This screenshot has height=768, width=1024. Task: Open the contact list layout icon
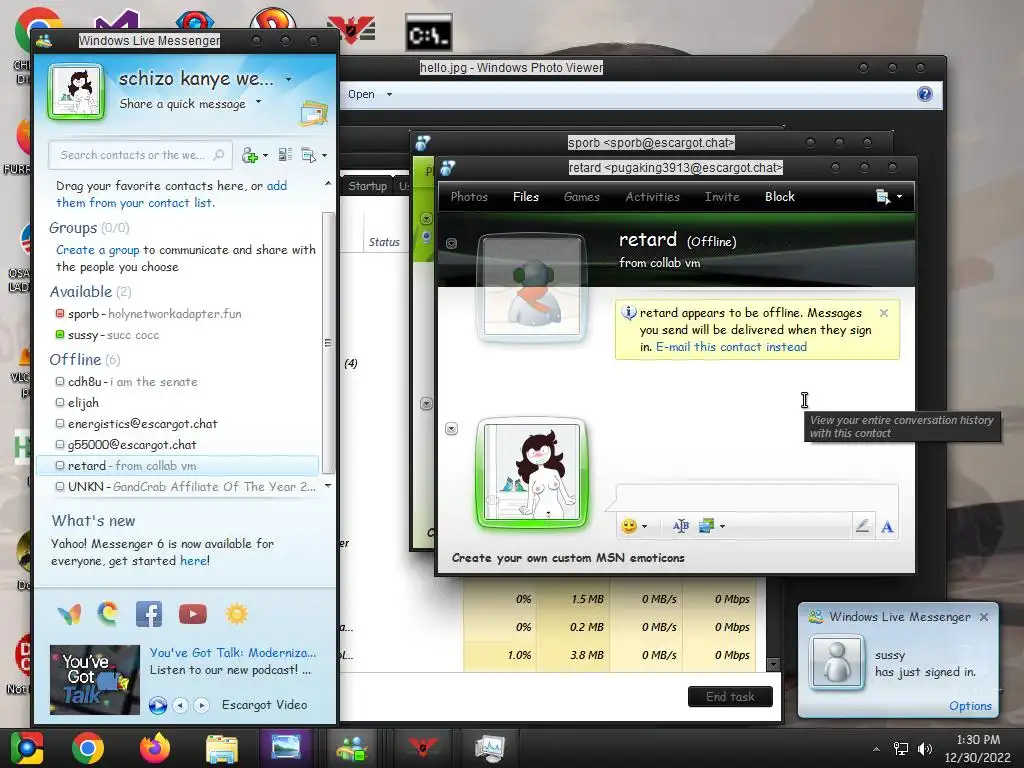285,155
